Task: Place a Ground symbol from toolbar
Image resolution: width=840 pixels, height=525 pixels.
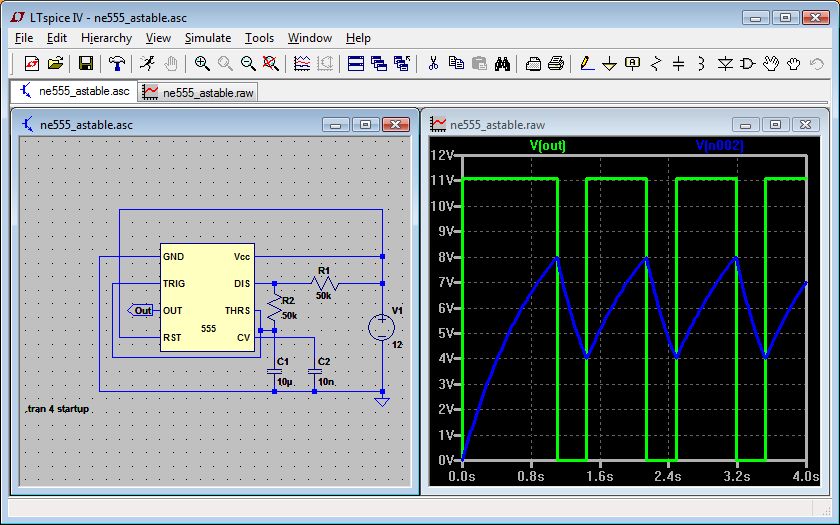Action: (x=610, y=64)
